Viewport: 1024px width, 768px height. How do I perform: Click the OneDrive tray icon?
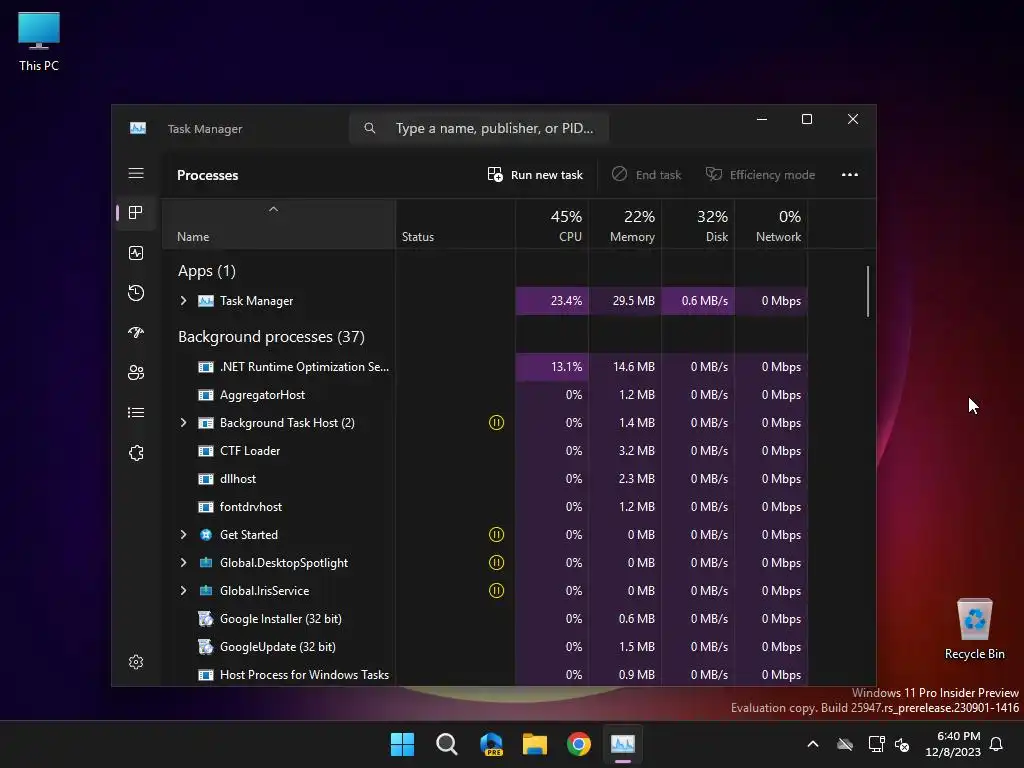pyautogui.click(x=845, y=744)
